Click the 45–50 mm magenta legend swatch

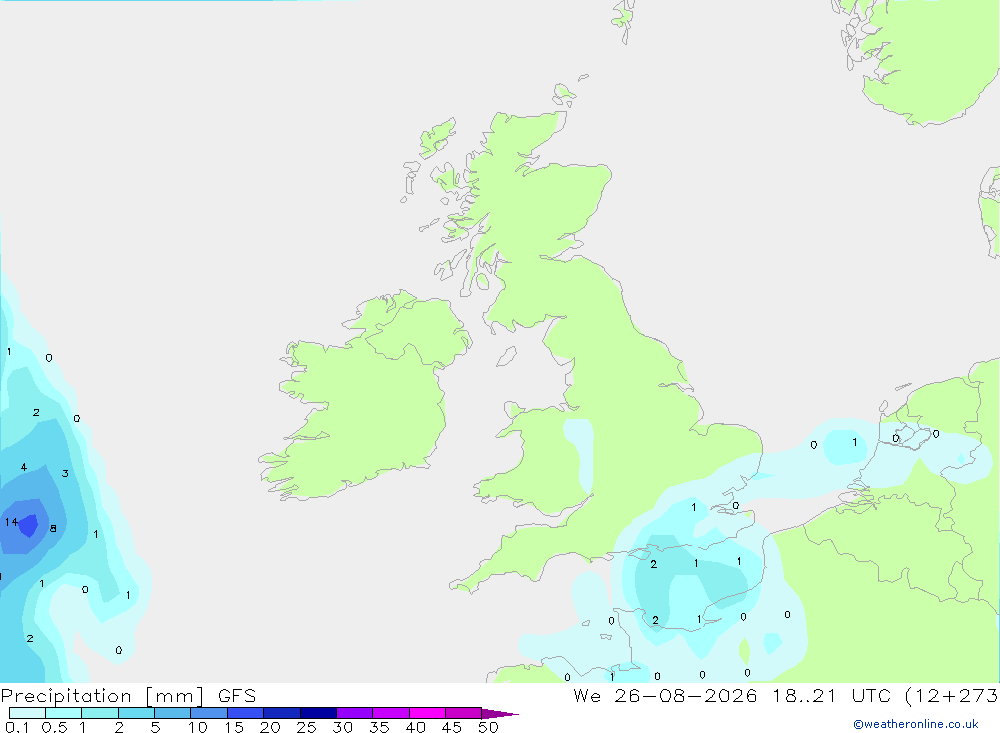(463, 713)
